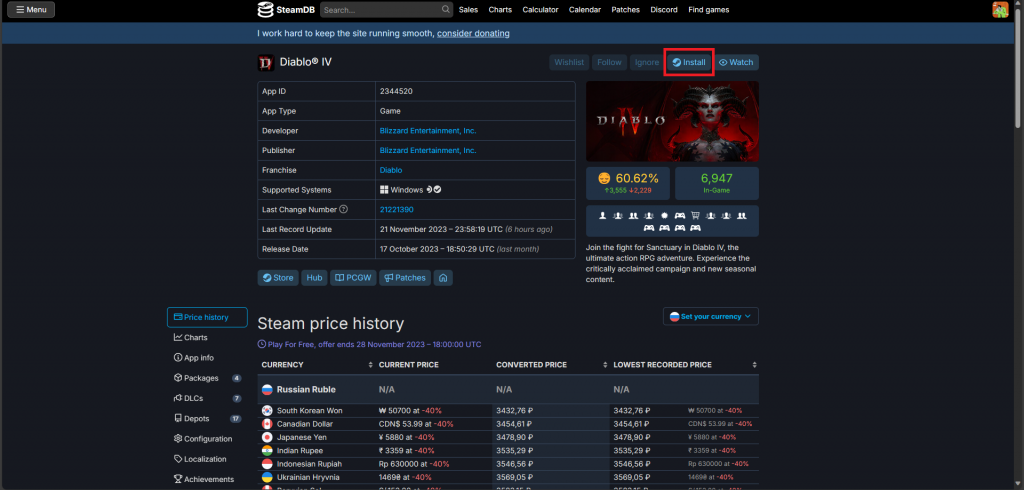This screenshot has height=490, width=1024.
Task: Open Charts in the top navigation
Action: pyautogui.click(x=500, y=10)
